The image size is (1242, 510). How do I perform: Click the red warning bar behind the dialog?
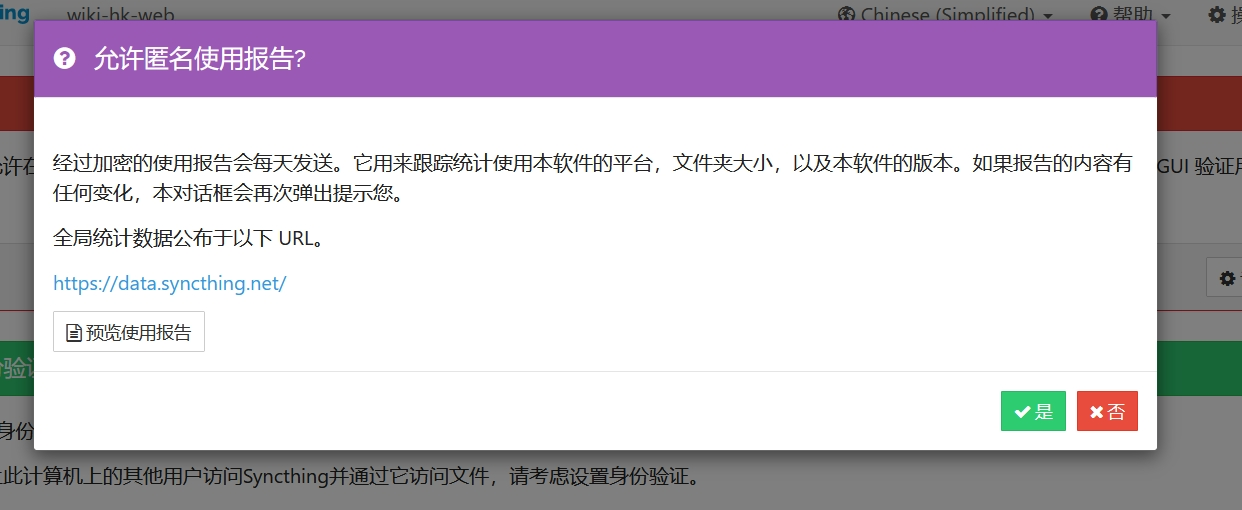click(x=1199, y=102)
